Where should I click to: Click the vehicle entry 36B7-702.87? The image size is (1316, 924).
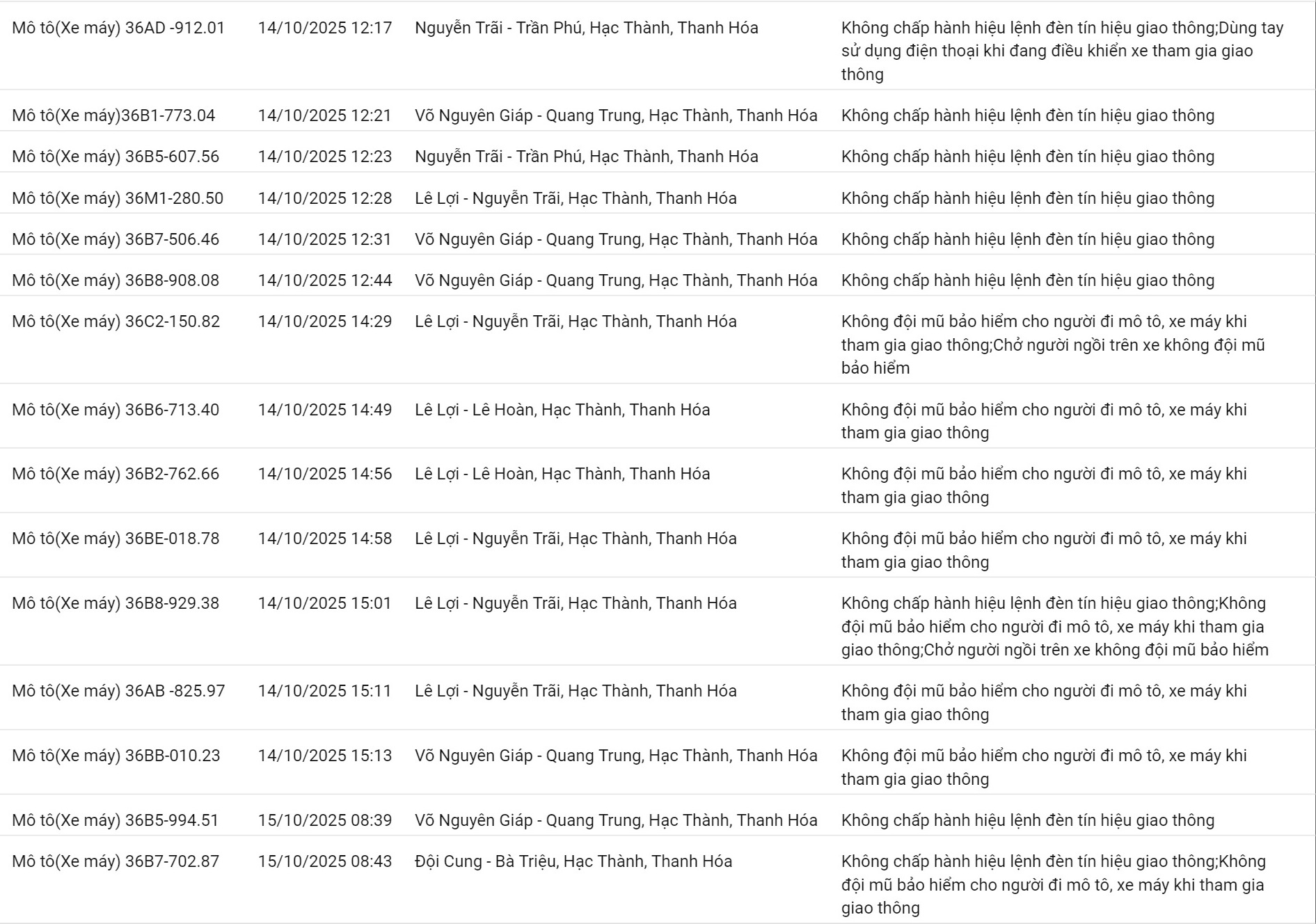(x=116, y=861)
